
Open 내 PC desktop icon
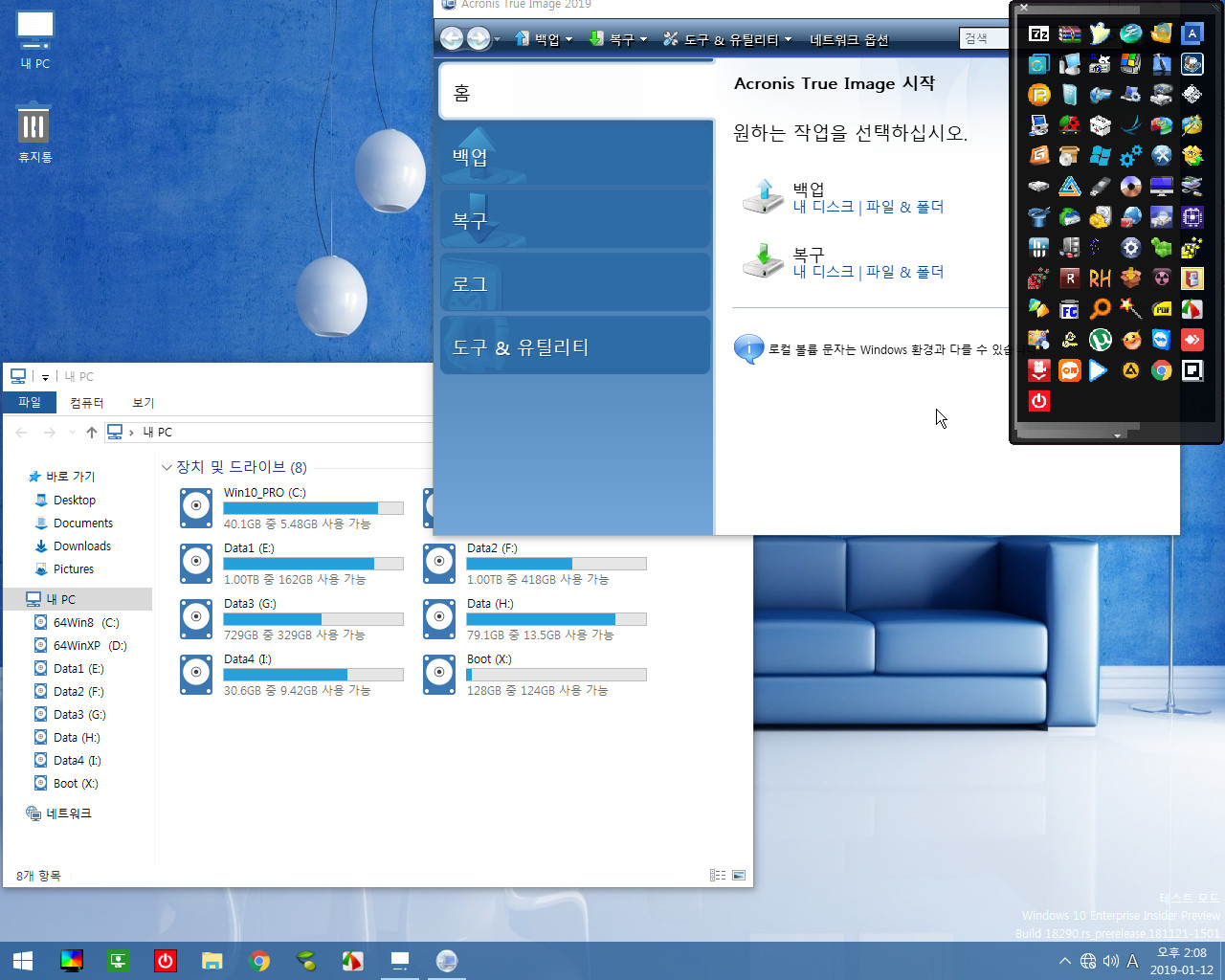pyautogui.click(x=35, y=40)
